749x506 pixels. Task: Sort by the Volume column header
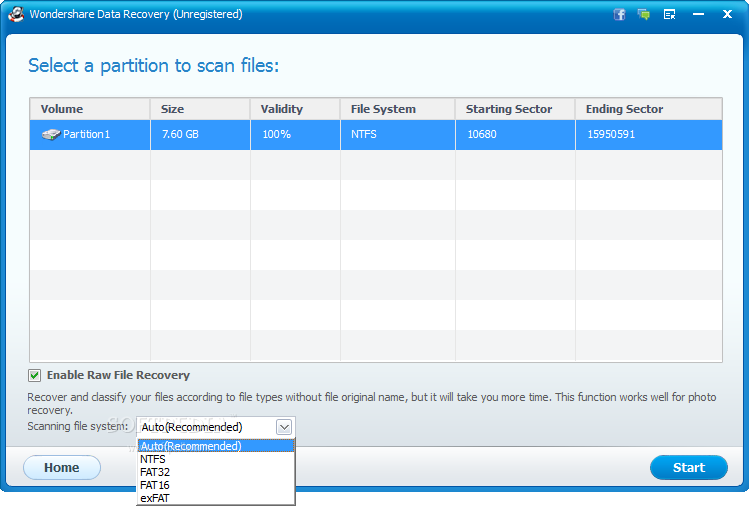click(x=90, y=109)
